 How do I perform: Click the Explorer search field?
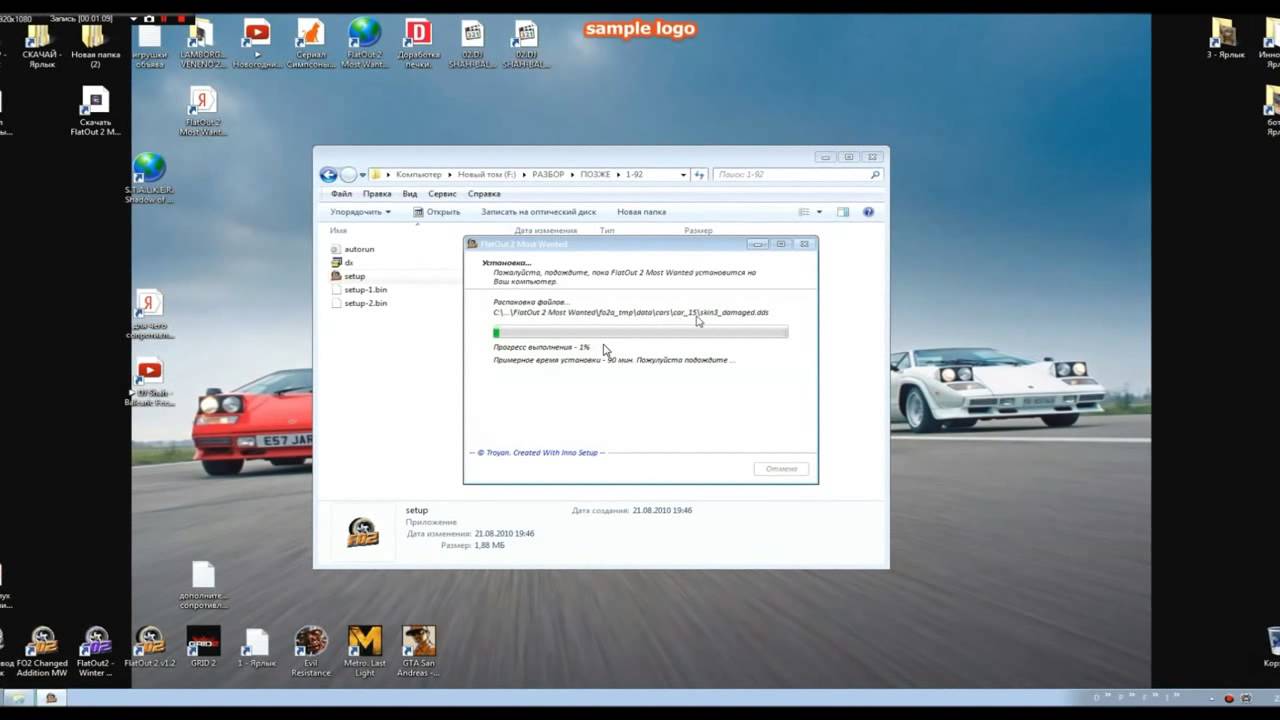pyautogui.click(x=798, y=174)
